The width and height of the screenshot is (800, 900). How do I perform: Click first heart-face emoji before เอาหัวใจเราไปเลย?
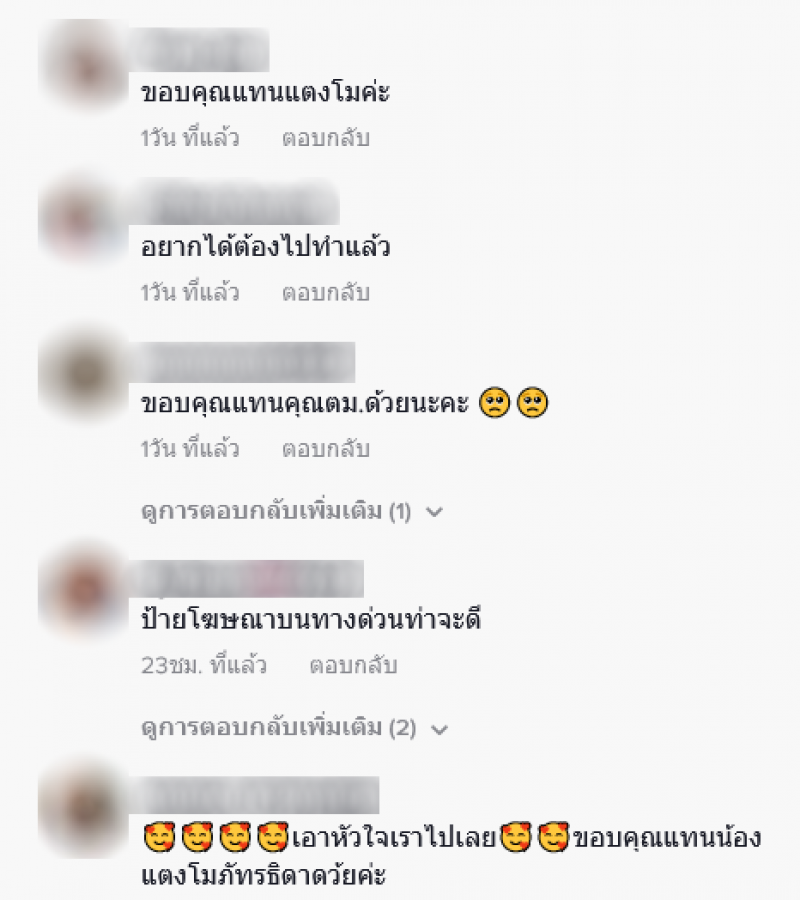159,837
